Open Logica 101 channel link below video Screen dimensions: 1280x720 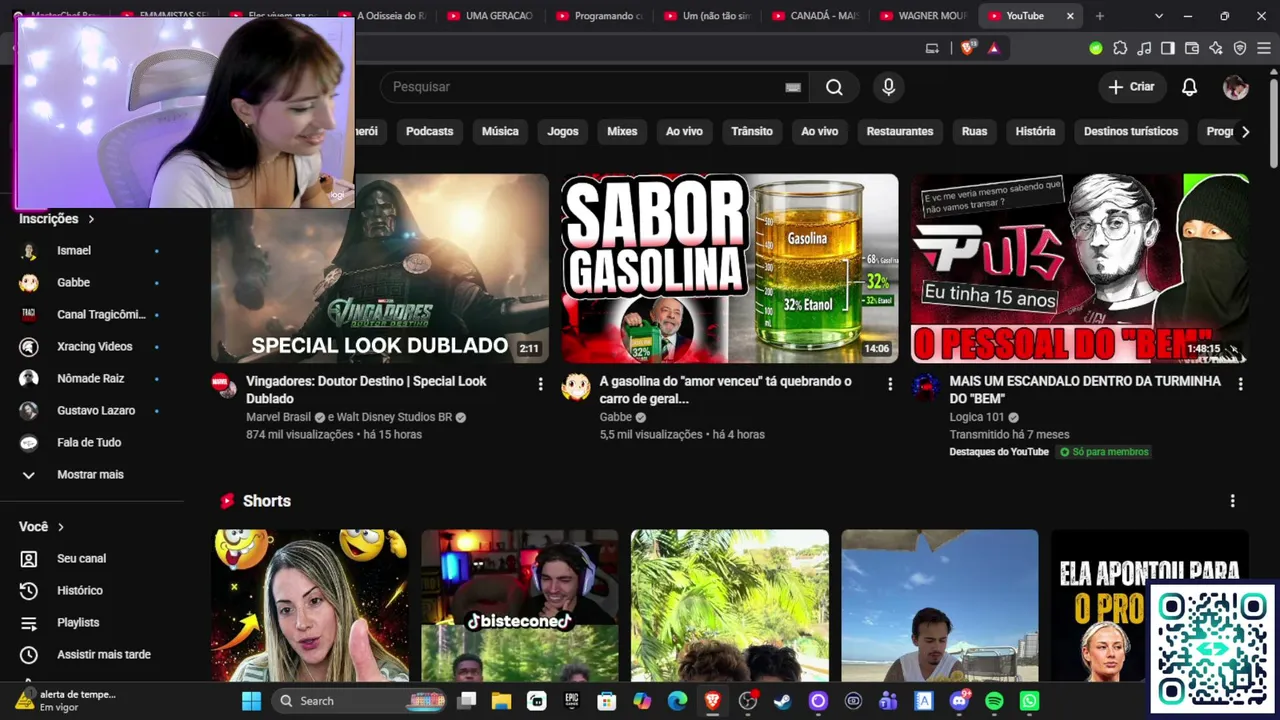click(976, 417)
